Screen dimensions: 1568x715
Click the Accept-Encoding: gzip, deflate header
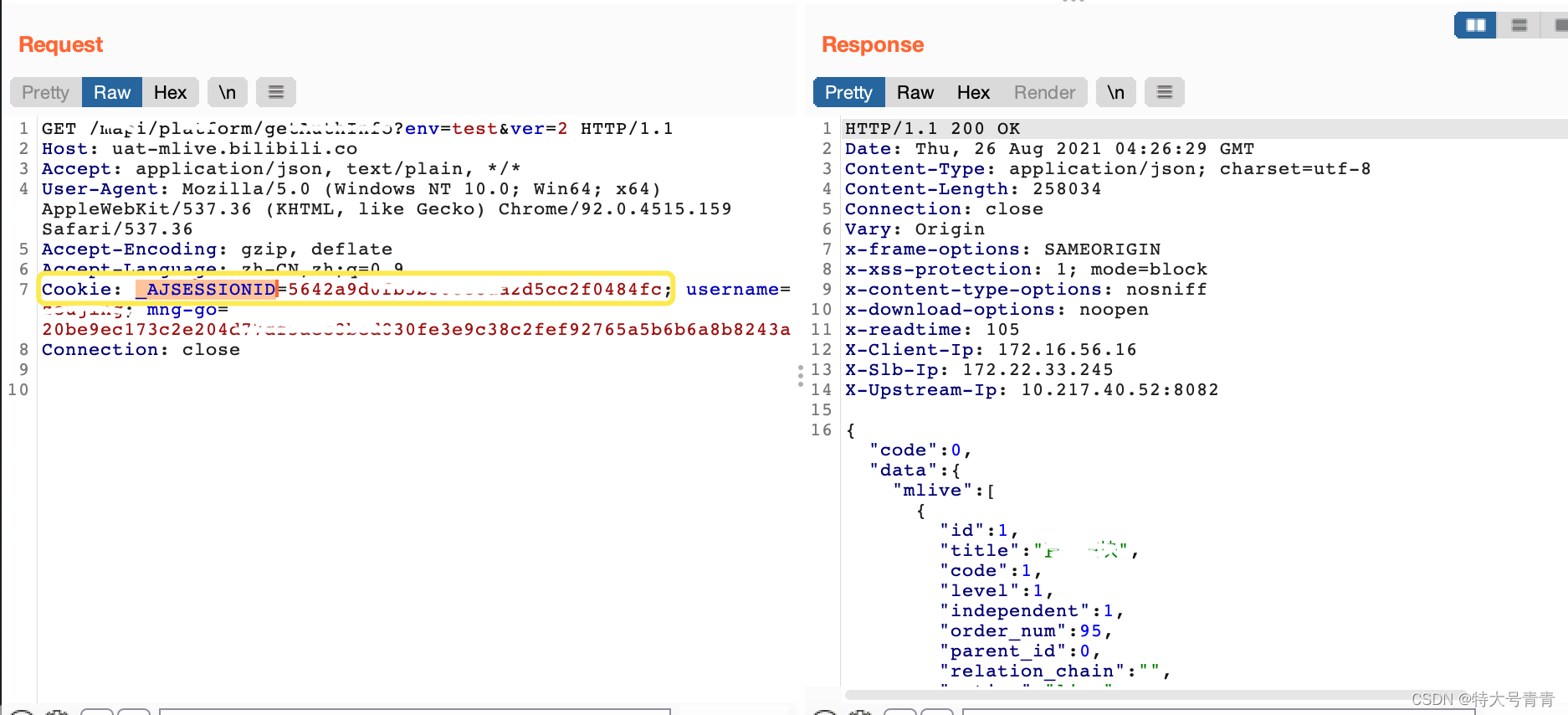(x=217, y=249)
